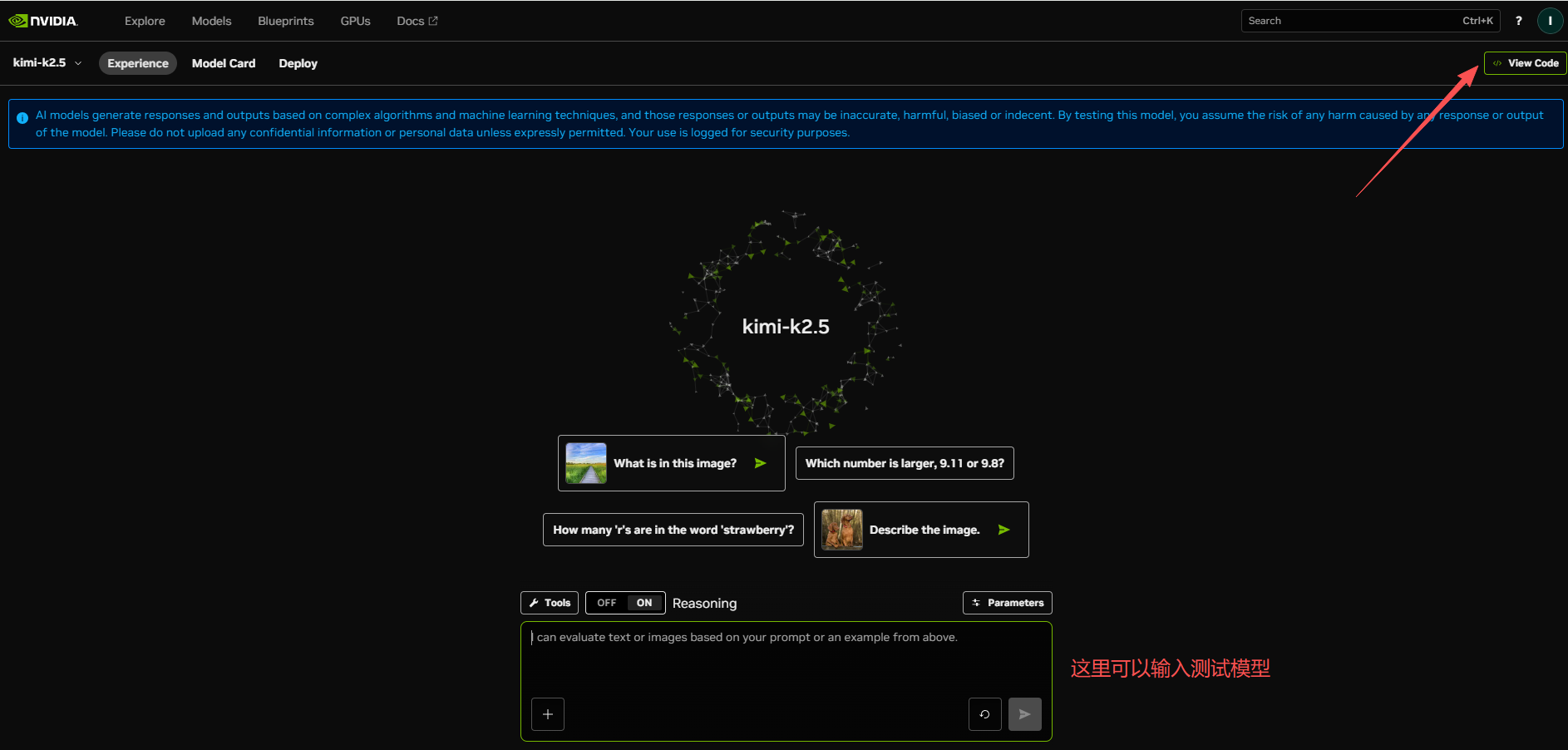The height and width of the screenshot is (750, 1568).
Task: Open the user profile avatar
Action: (1550, 21)
